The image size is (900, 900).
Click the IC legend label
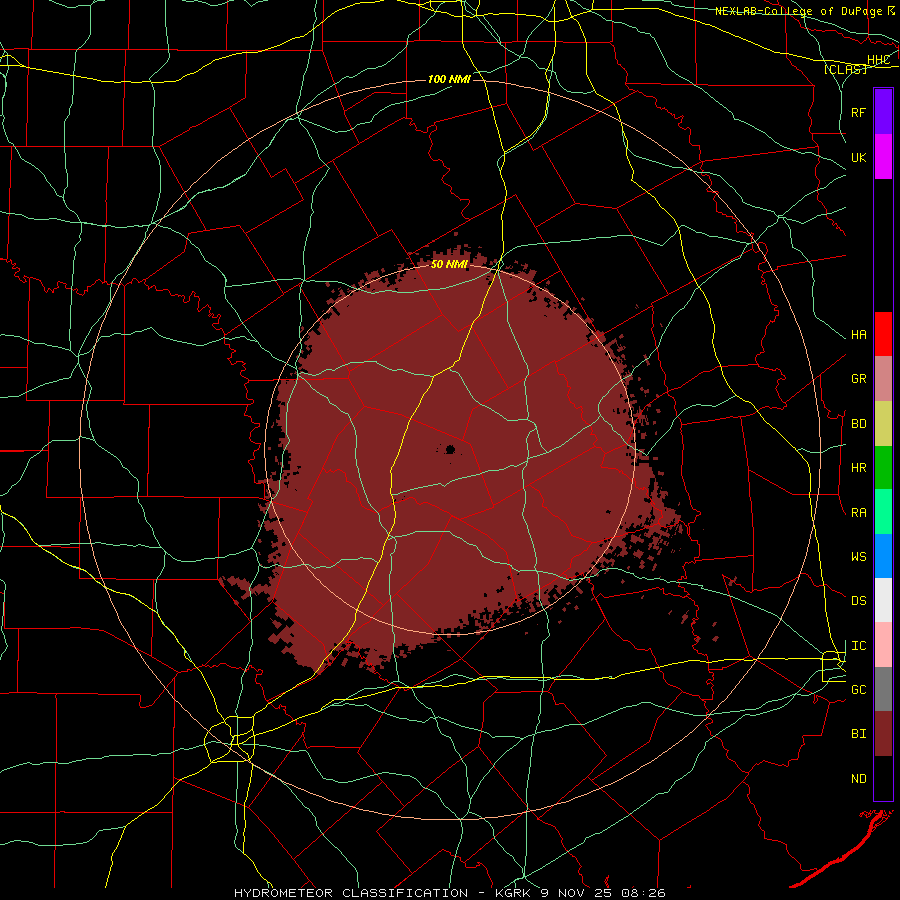point(859,646)
